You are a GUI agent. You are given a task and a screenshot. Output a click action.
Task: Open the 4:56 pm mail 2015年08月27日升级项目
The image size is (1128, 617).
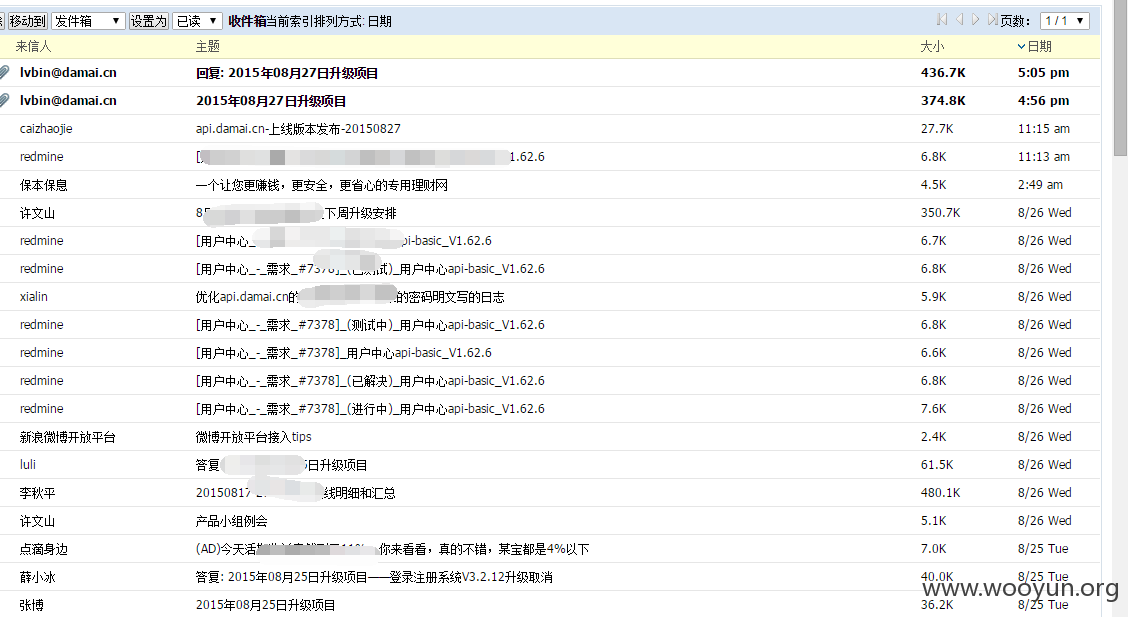pos(271,101)
